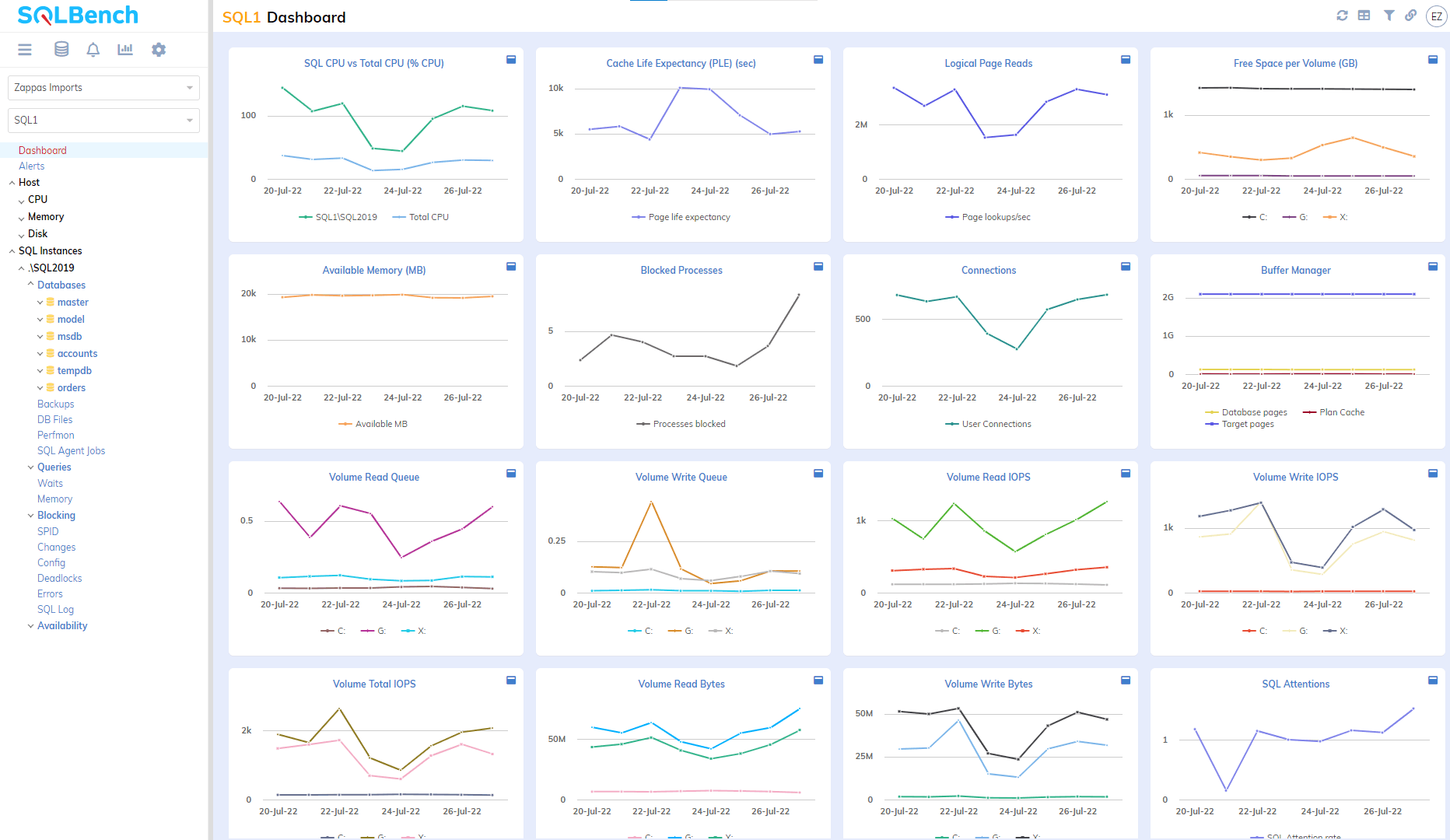The width and height of the screenshot is (1450, 840).
Task: Minimize the Blocked Processes chart panel
Action: (x=818, y=267)
